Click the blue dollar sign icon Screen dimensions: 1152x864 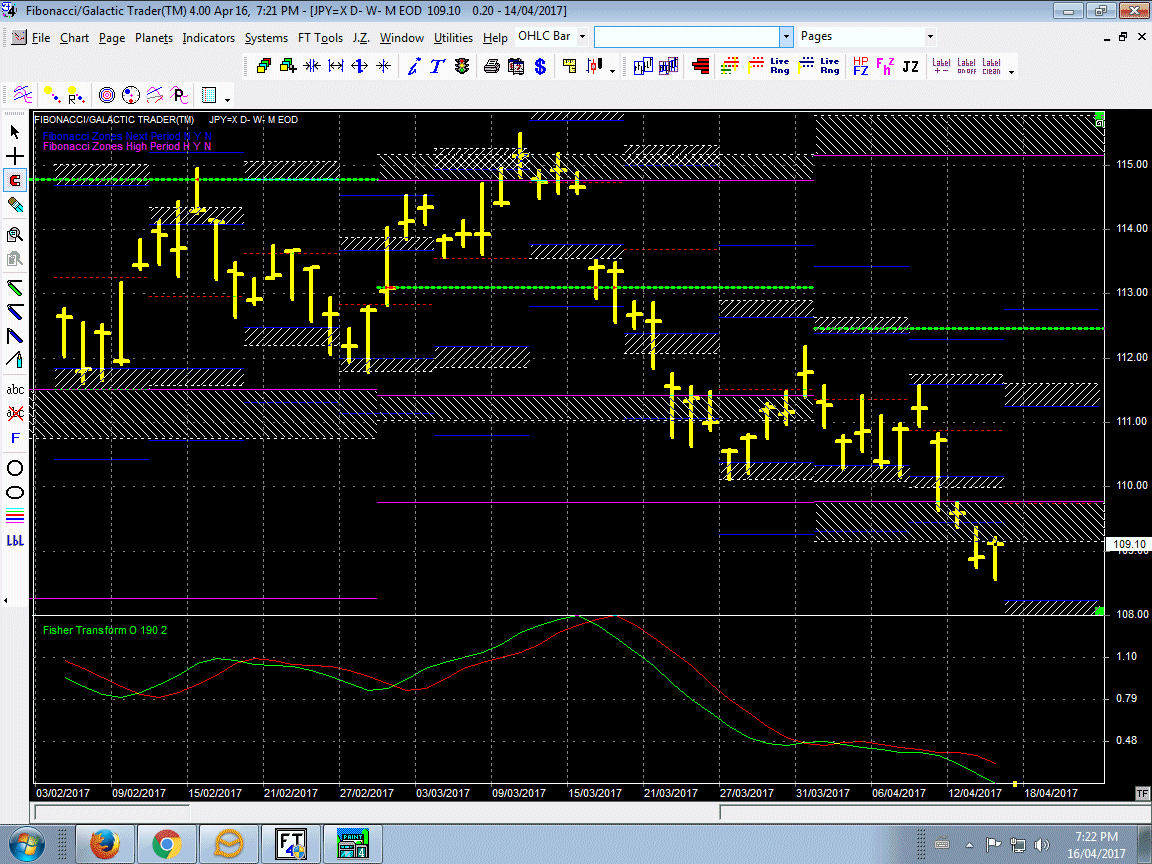click(540, 67)
